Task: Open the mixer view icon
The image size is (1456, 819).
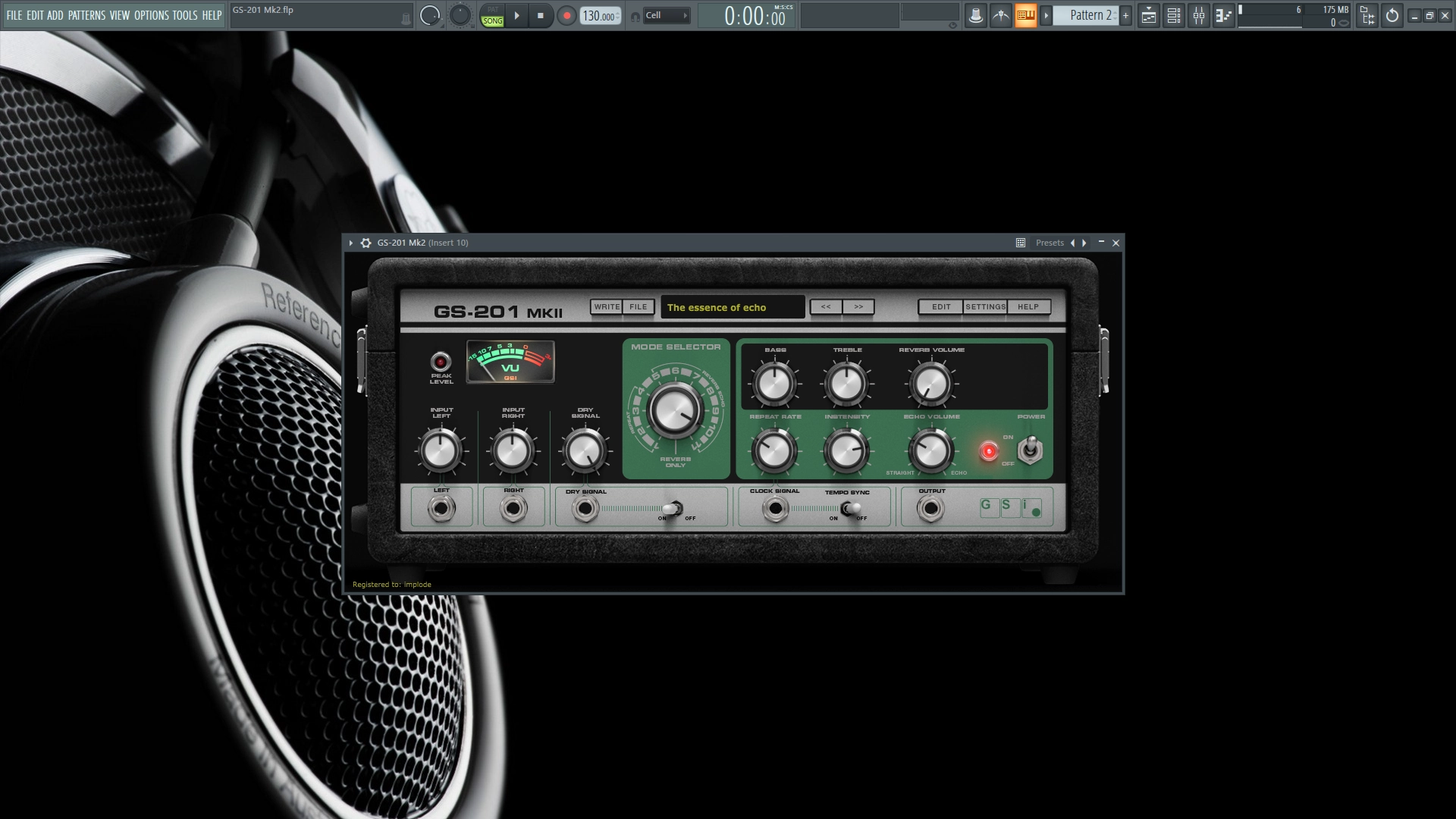Action: pyautogui.click(x=1199, y=15)
